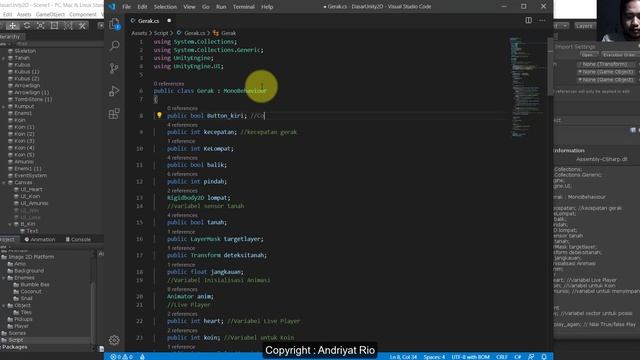
Task: Select Unity's Scale tool
Action: tap(40, 26)
